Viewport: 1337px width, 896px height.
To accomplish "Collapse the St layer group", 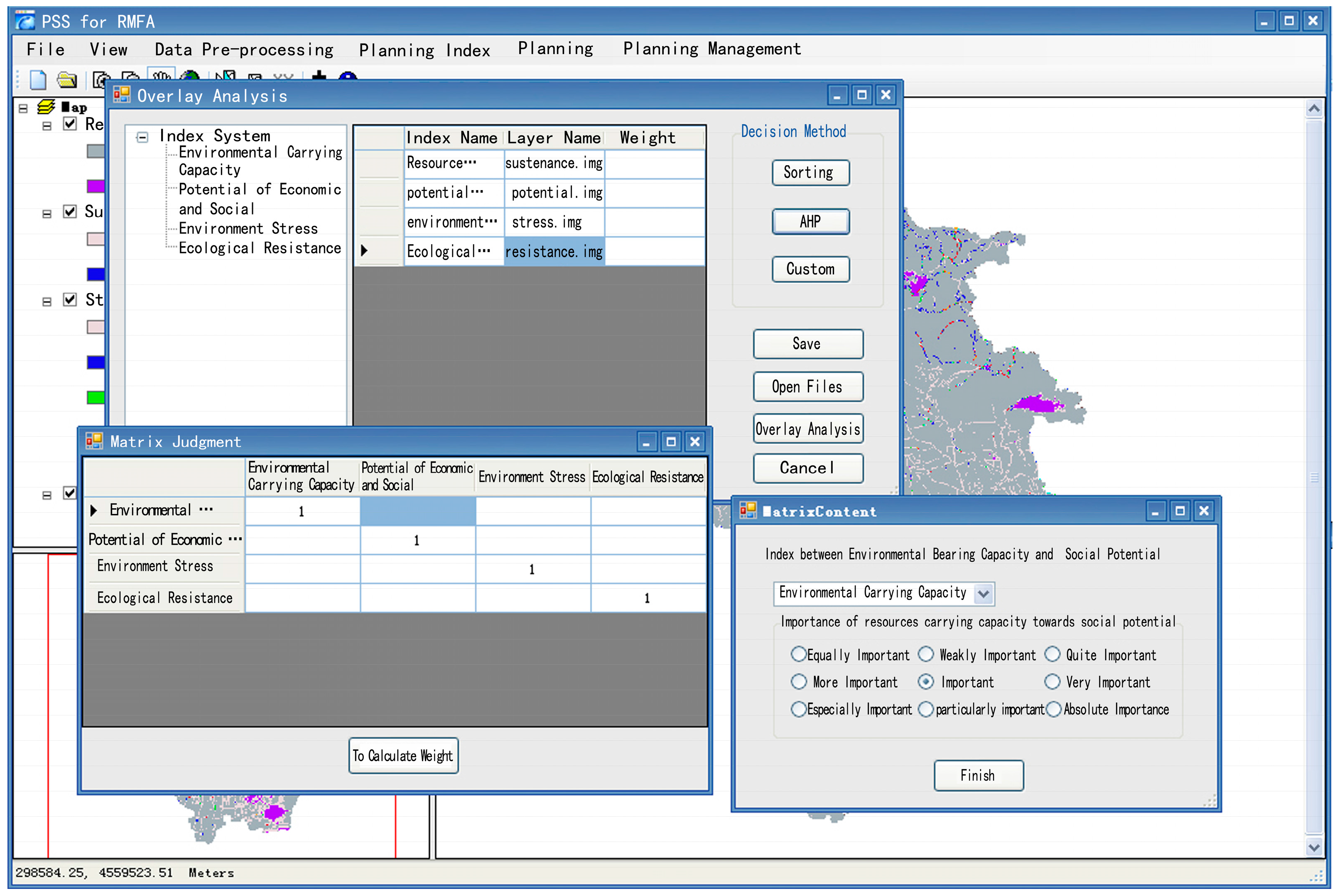I will [47, 301].
